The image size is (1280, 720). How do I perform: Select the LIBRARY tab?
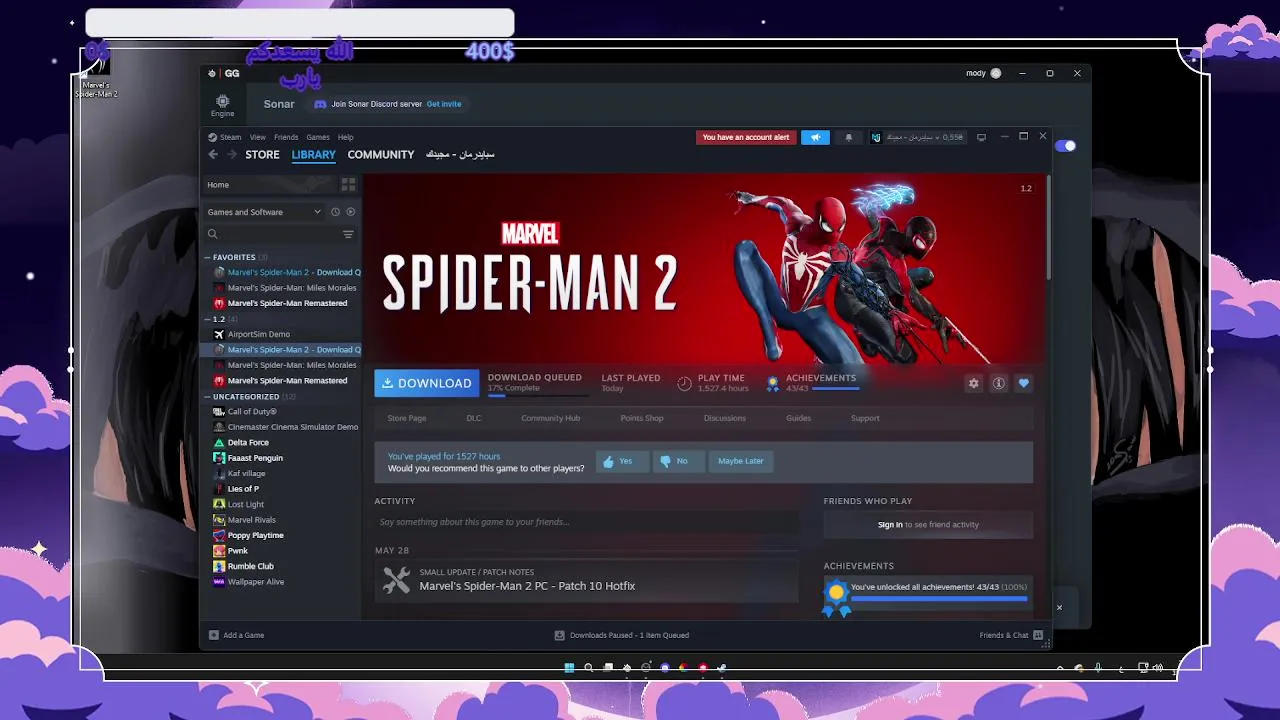click(314, 155)
